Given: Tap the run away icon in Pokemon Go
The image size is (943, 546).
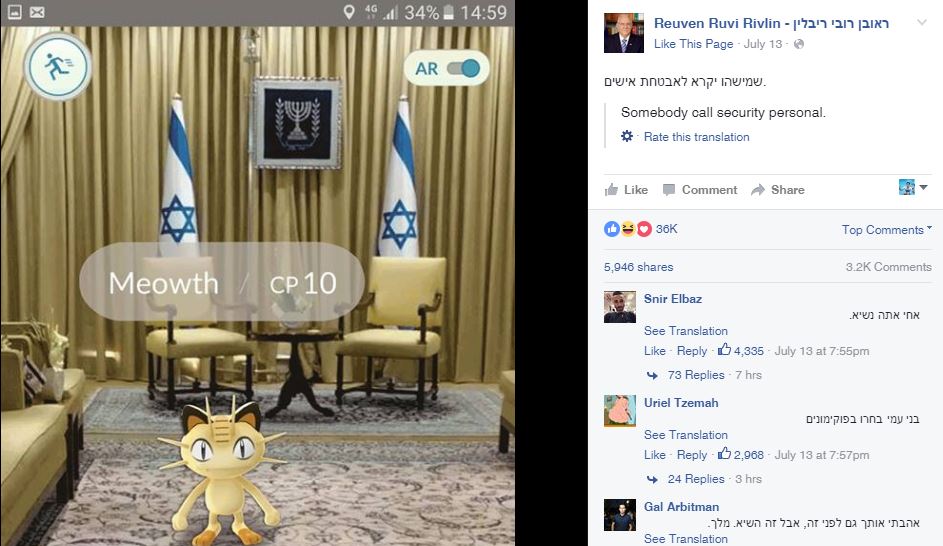Looking at the screenshot, I should coord(58,66).
